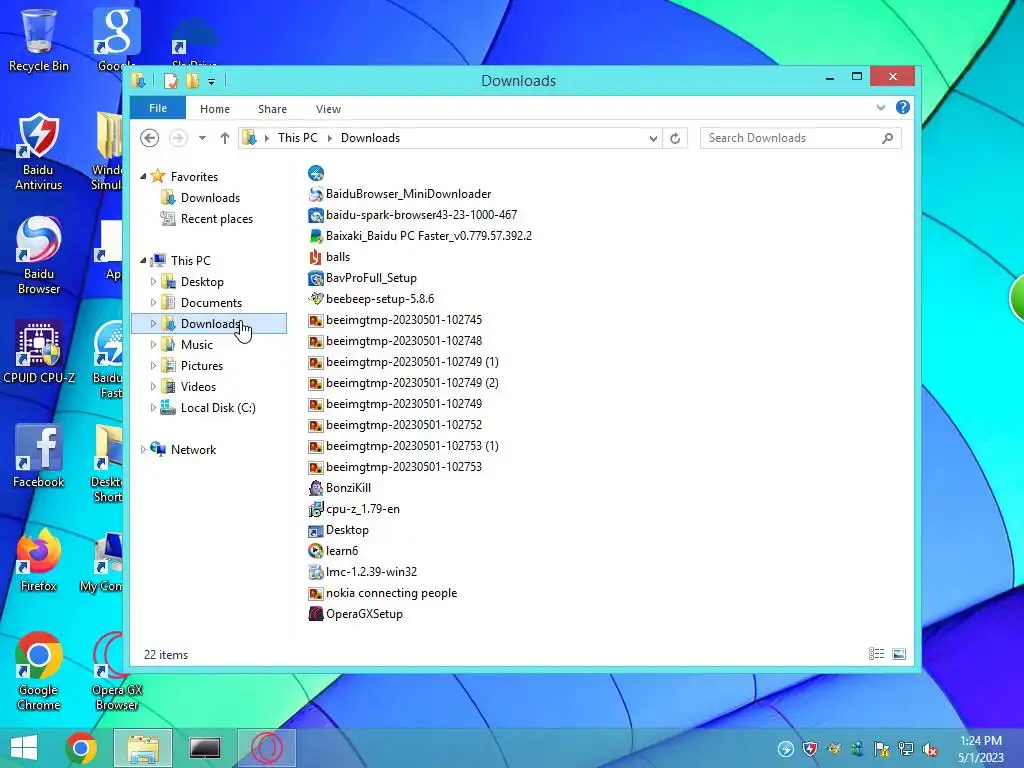Click the Help question mark icon
Image resolution: width=1024 pixels, height=768 pixels.
click(x=903, y=108)
